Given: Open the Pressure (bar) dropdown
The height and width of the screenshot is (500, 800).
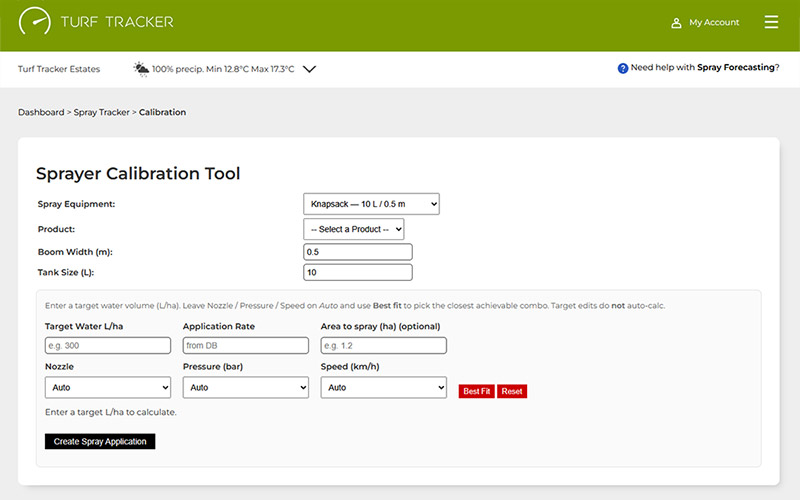Looking at the screenshot, I should point(245,387).
